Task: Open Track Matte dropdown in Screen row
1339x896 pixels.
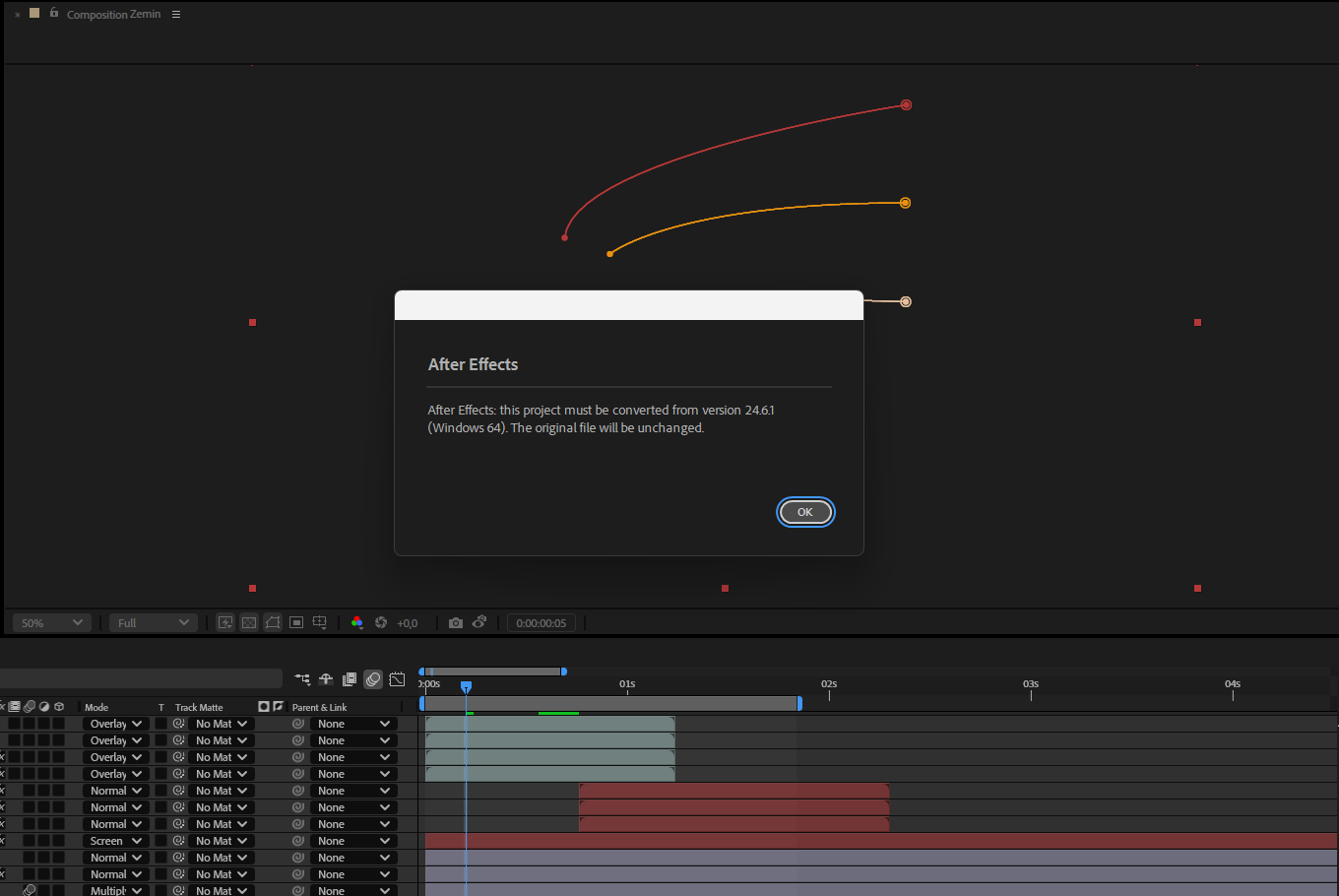Action: [x=221, y=841]
